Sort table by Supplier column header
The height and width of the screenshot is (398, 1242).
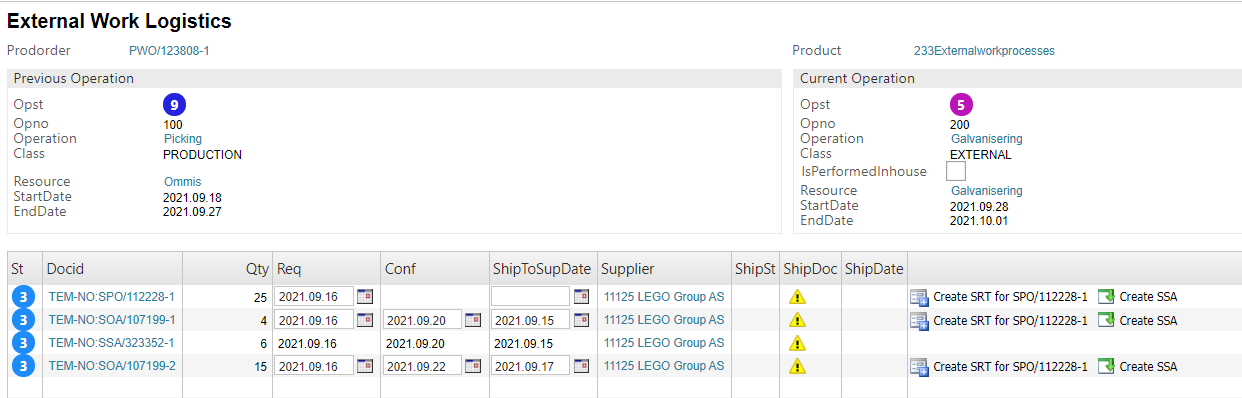coord(627,269)
